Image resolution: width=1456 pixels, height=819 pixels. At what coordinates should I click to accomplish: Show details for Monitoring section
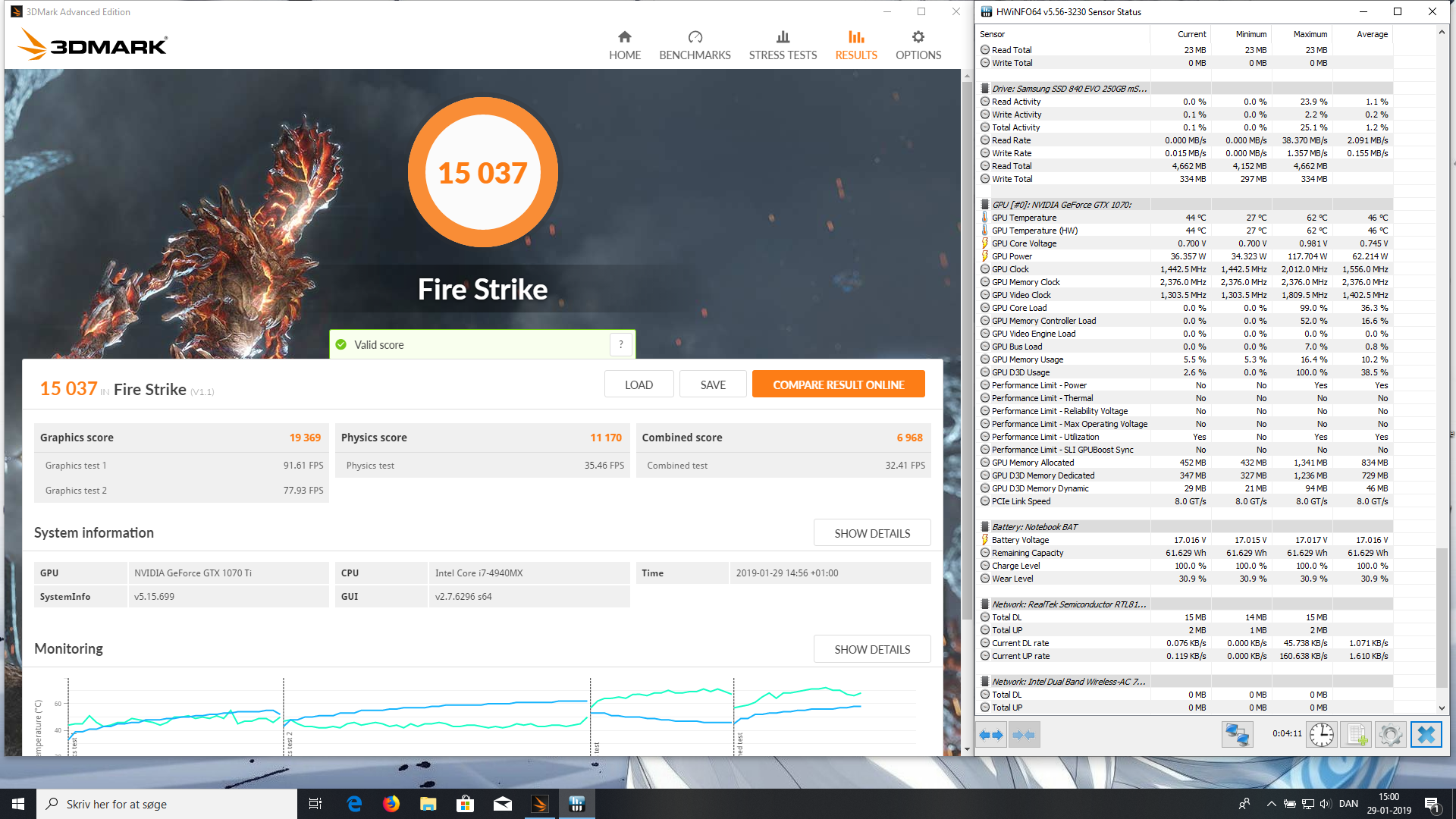(x=872, y=649)
